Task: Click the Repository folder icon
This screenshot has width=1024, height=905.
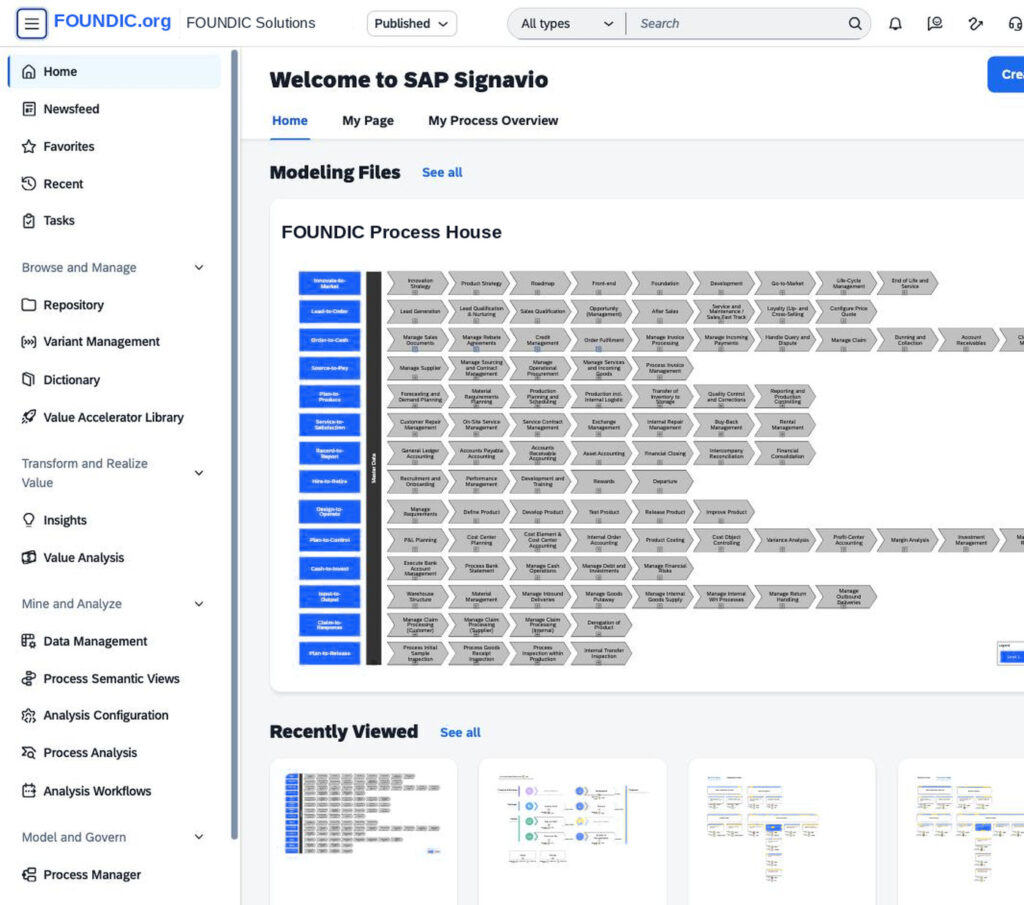Action: coord(29,305)
